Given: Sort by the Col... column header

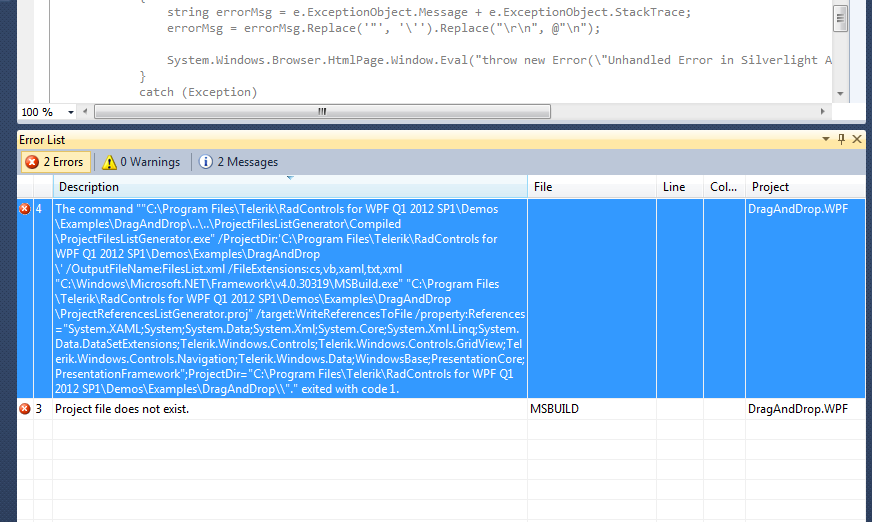Looking at the screenshot, I should pyautogui.click(x=724, y=187).
